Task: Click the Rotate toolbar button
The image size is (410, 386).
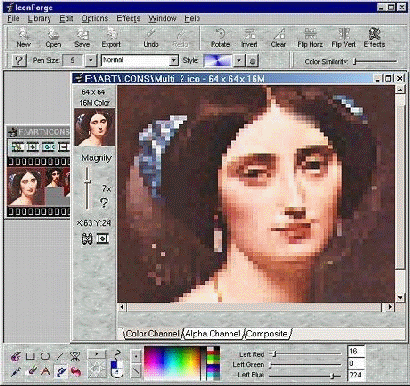Action: click(x=220, y=38)
